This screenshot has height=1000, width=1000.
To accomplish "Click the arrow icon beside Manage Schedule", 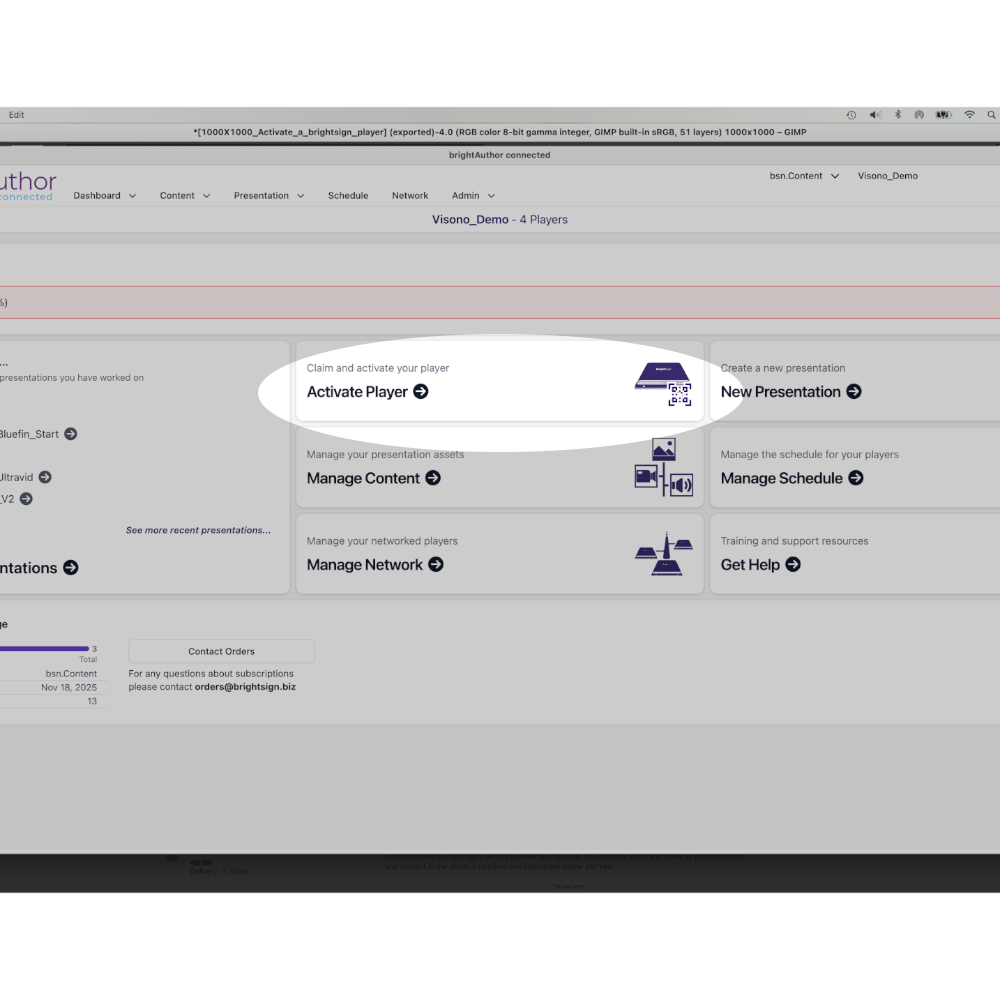I will point(856,478).
